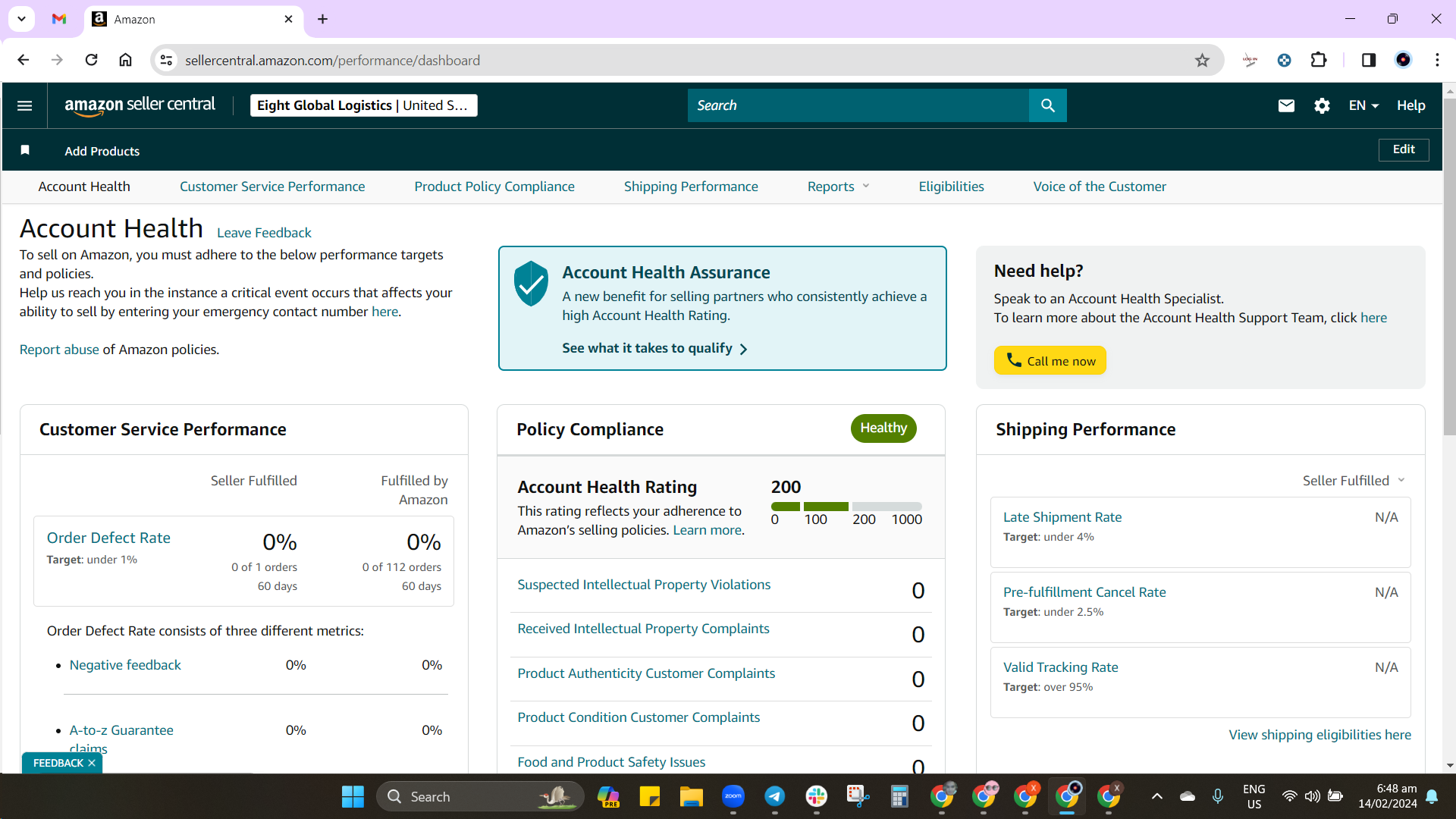This screenshot has width=1456, height=819.
Task: Open the Pre-fulfillment Cancel Rate link
Action: 1084,592
